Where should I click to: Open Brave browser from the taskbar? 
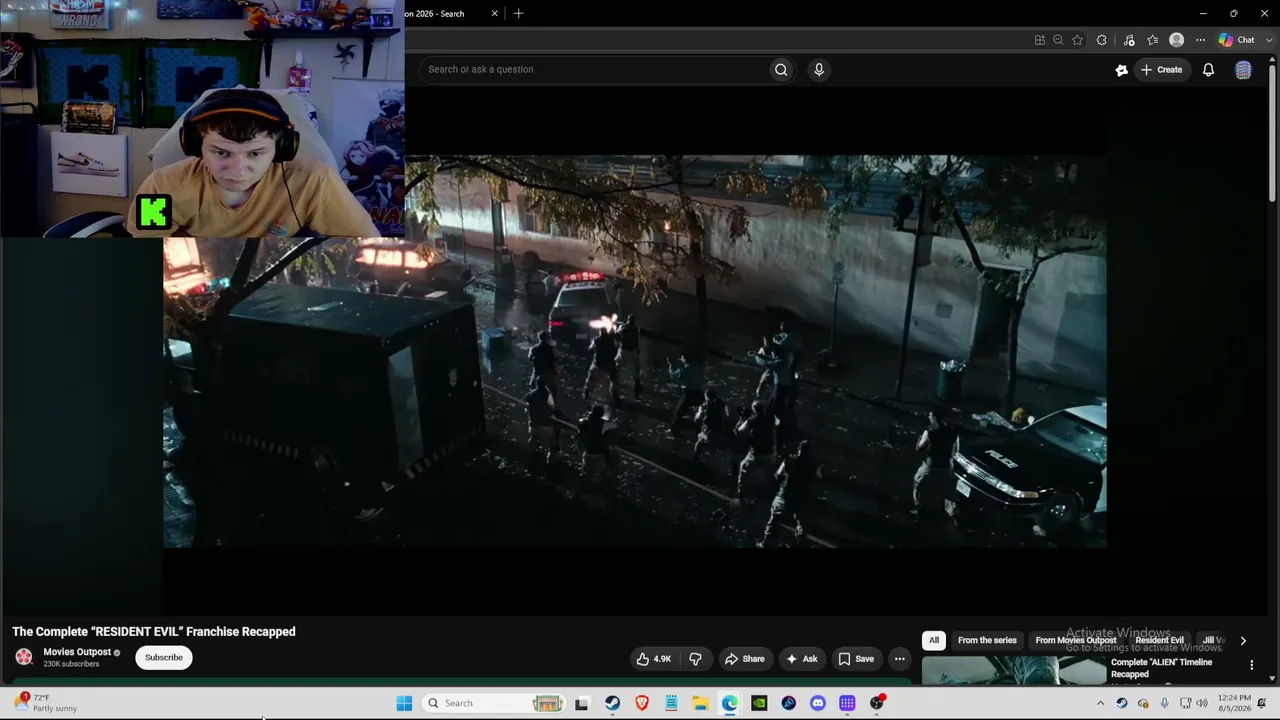click(x=642, y=703)
